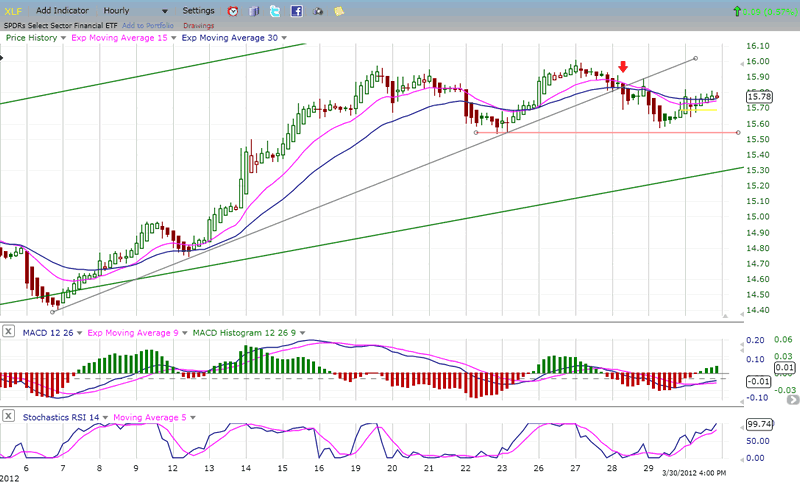Expand Price History options arrow
The image size is (800, 483).
[x=64, y=37]
